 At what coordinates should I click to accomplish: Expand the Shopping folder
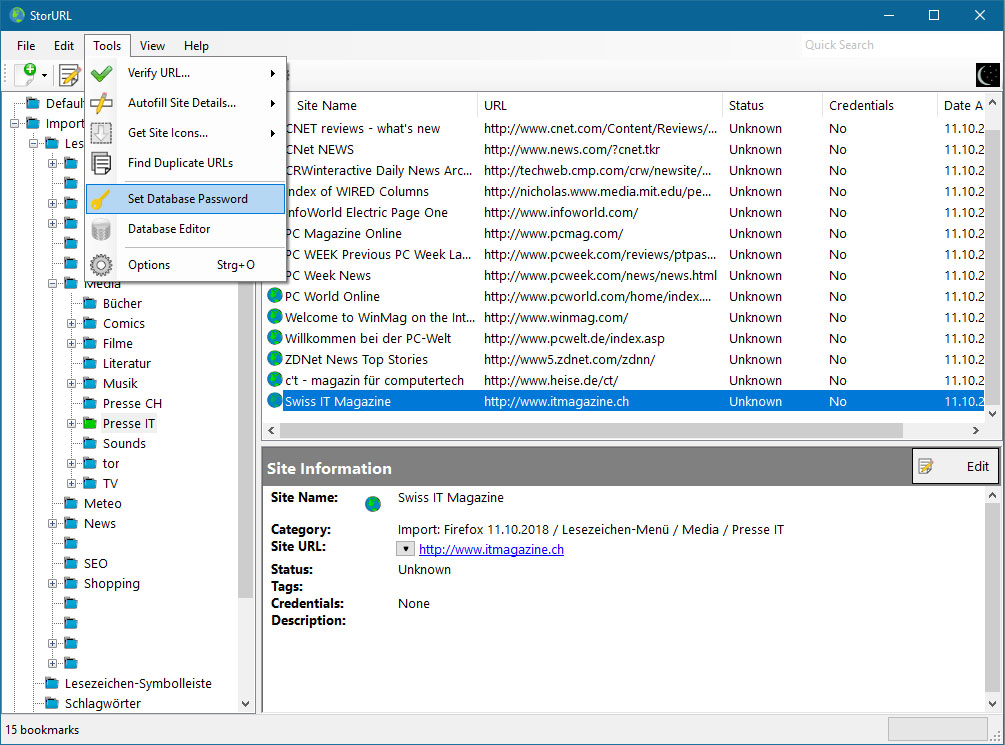click(x=53, y=583)
